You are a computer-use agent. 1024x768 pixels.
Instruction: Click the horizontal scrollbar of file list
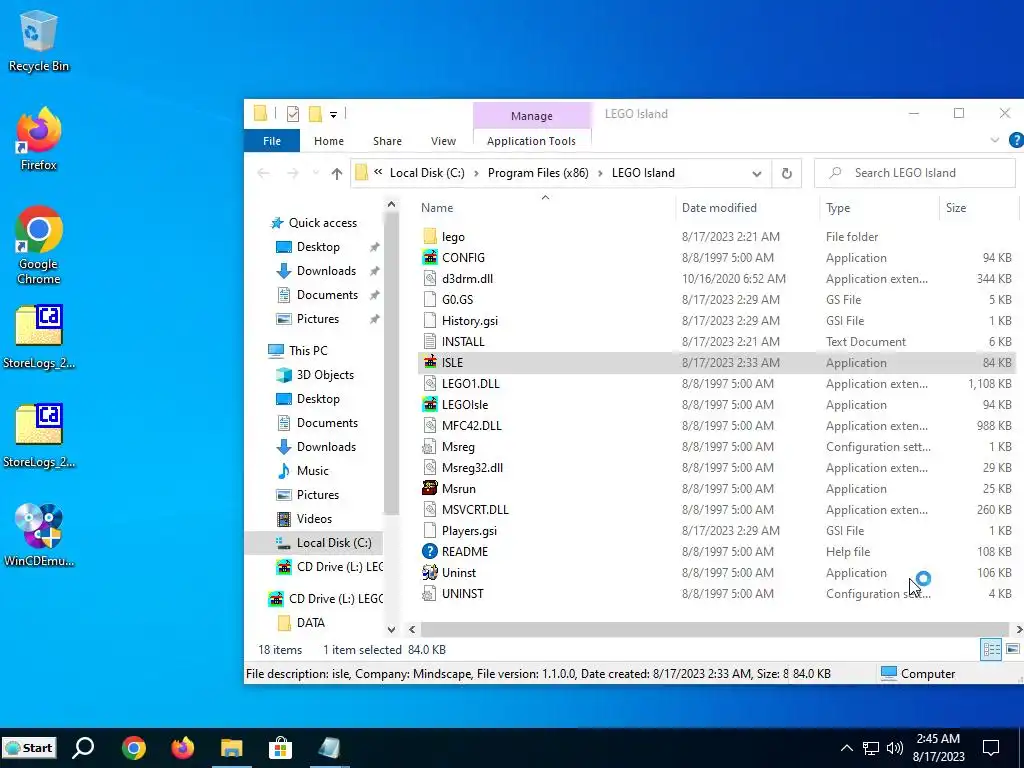(x=714, y=630)
